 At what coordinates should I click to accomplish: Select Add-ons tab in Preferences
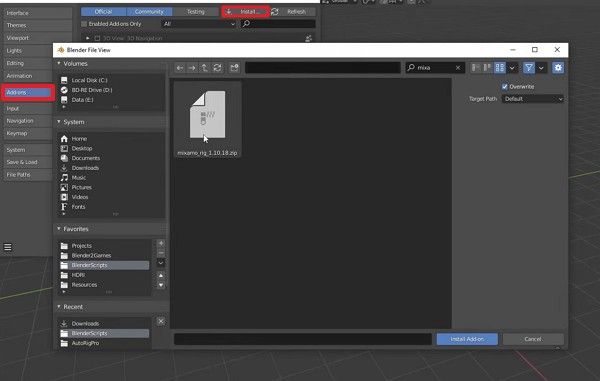[28, 93]
